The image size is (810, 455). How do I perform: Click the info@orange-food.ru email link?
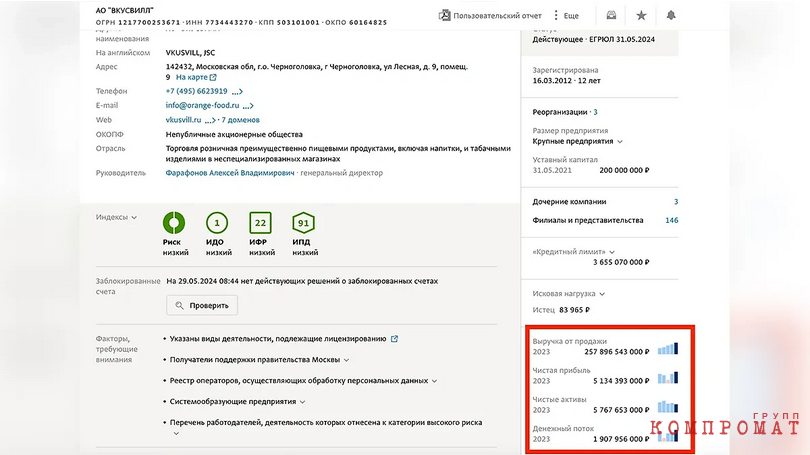202,105
